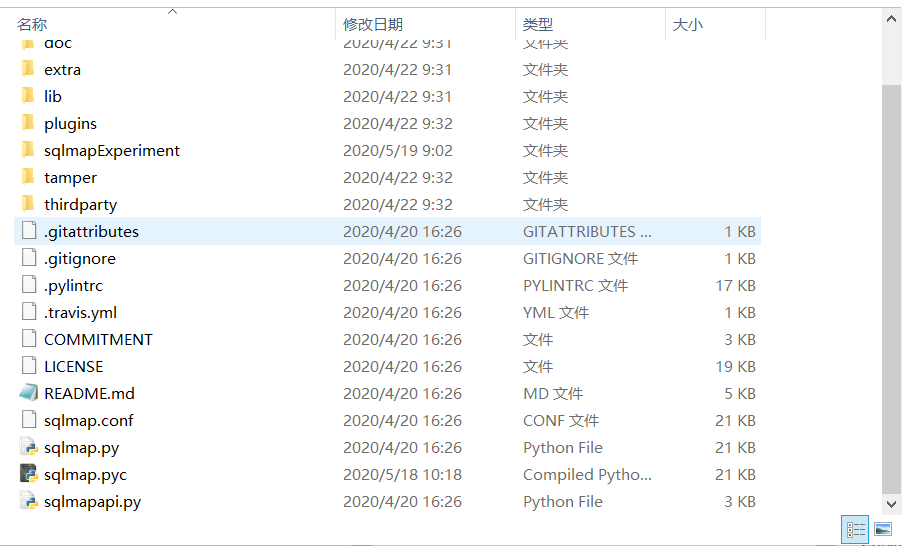This screenshot has width=902, height=546.
Task: Click the .pylintrc file icon
Action: coord(29,285)
